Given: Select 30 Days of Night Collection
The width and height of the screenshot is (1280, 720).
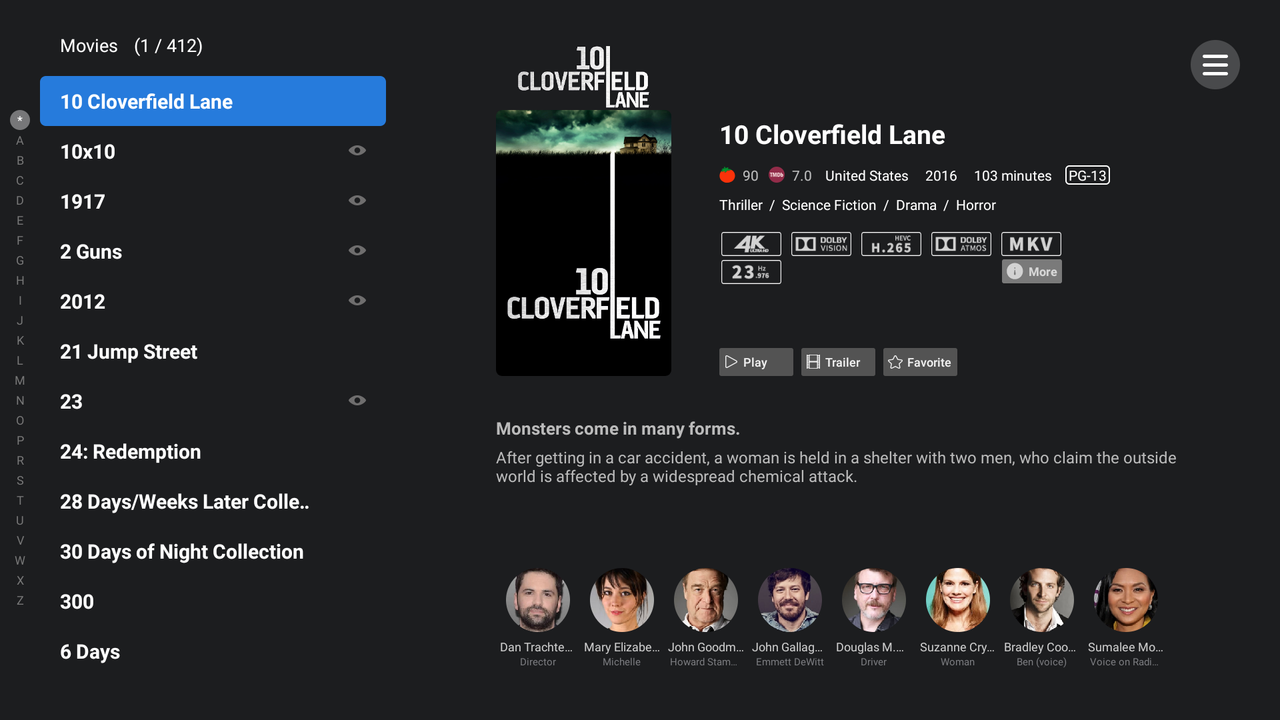Looking at the screenshot, I should tap(213, 551).
